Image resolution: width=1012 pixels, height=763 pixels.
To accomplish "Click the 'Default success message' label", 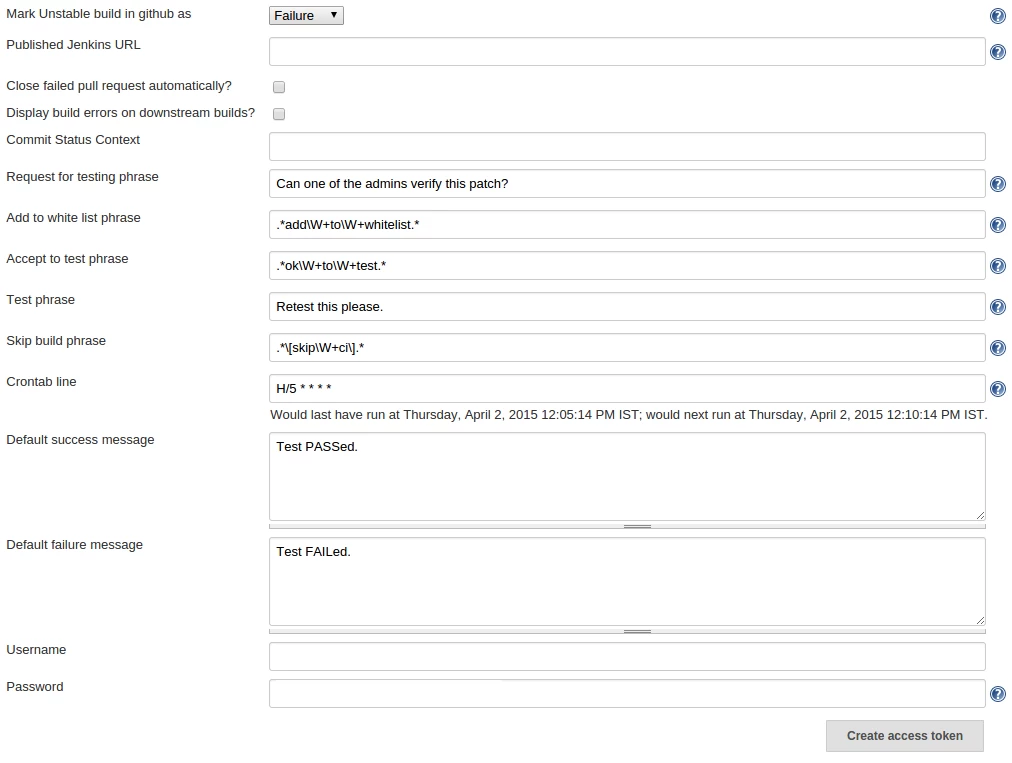I will click(x=80, y=440).
